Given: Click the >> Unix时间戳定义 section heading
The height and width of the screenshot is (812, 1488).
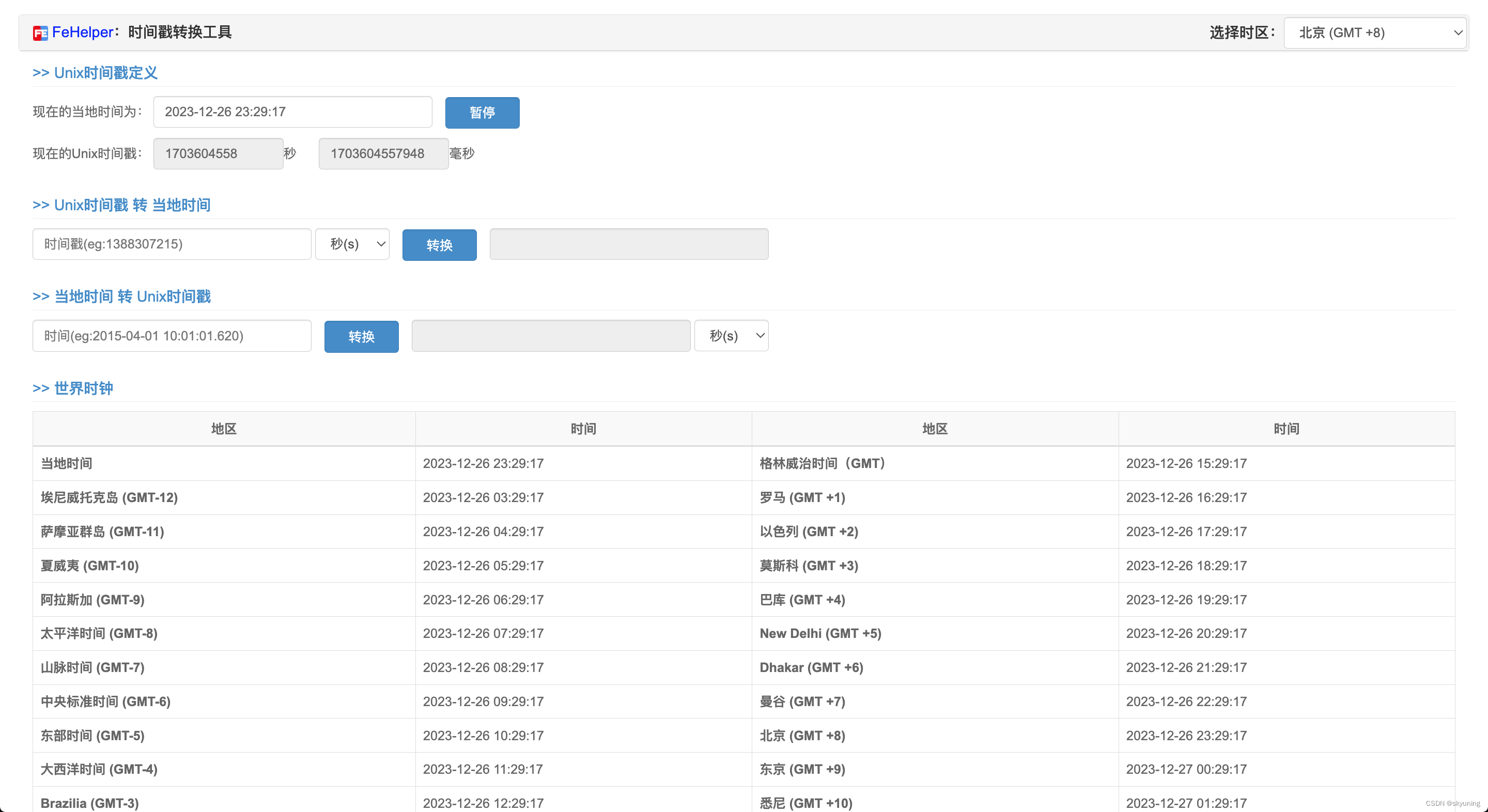Looking at the screenshot, I should click(95, 73).
